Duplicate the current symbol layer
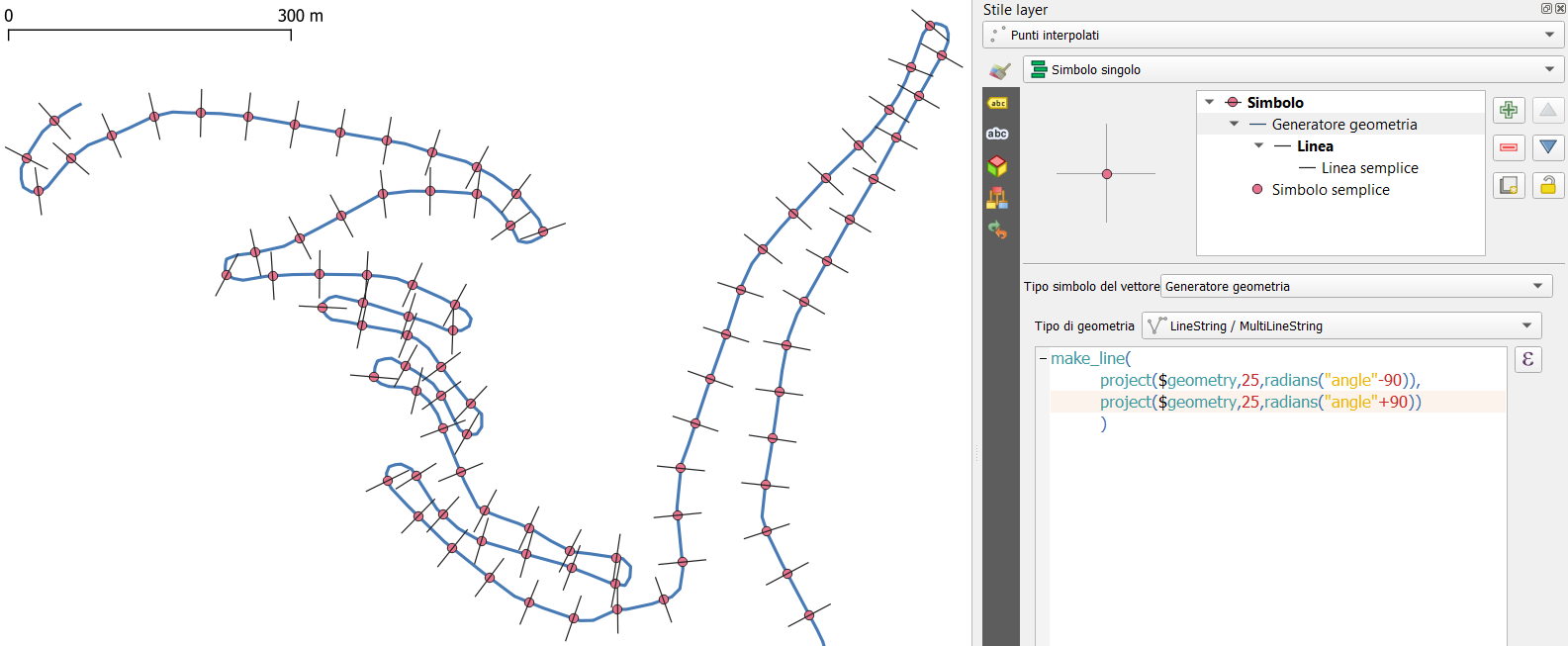Viewport: 1568px width, 646px height. pyautogui.click(x=1509, y=185)
